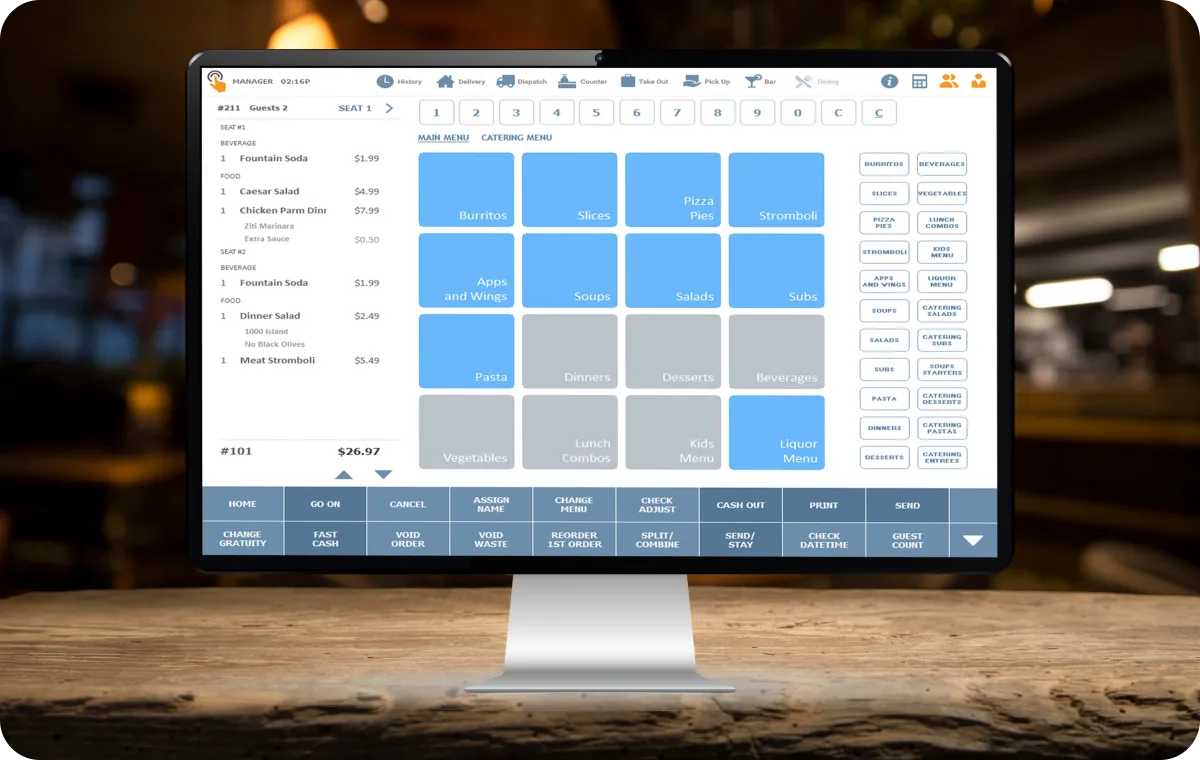Select the Bar cocktail glass icon

pyautogui.click(x=753, y=81)
